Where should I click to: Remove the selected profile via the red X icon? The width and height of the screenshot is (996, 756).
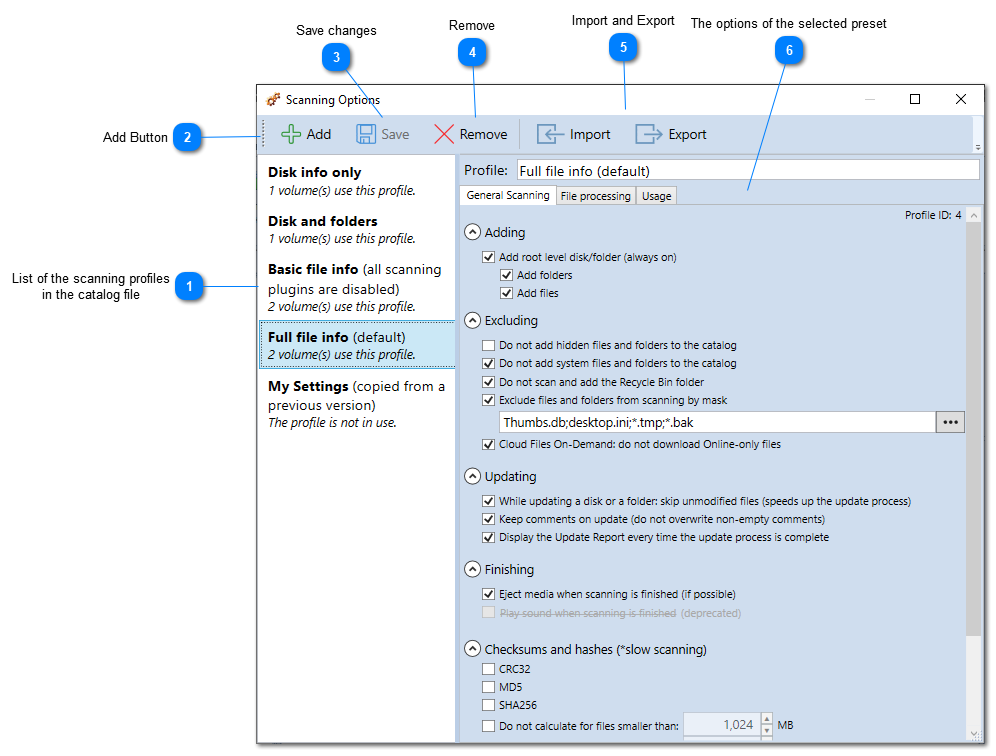[443, 133]
